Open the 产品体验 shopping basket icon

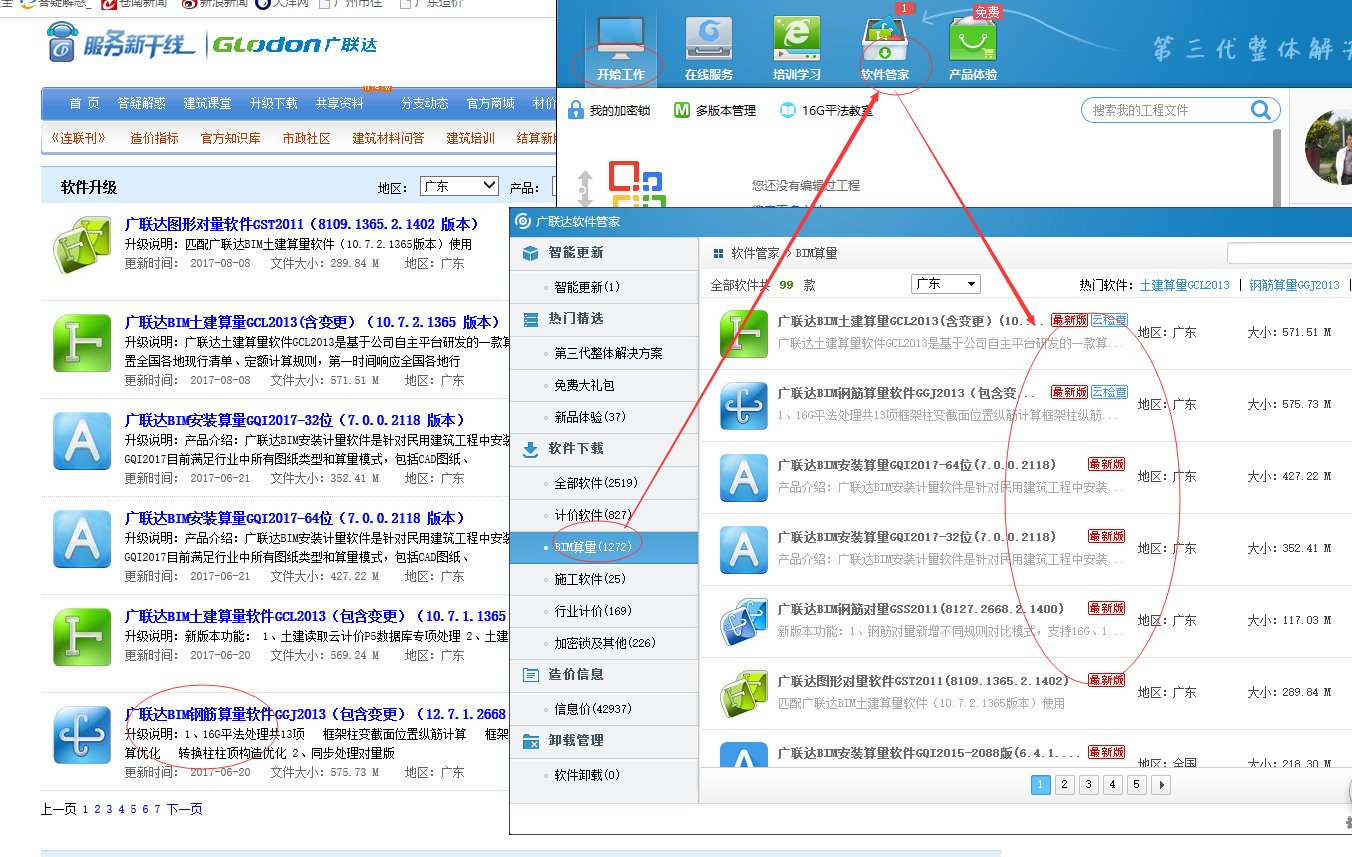[x=973, y=41]
